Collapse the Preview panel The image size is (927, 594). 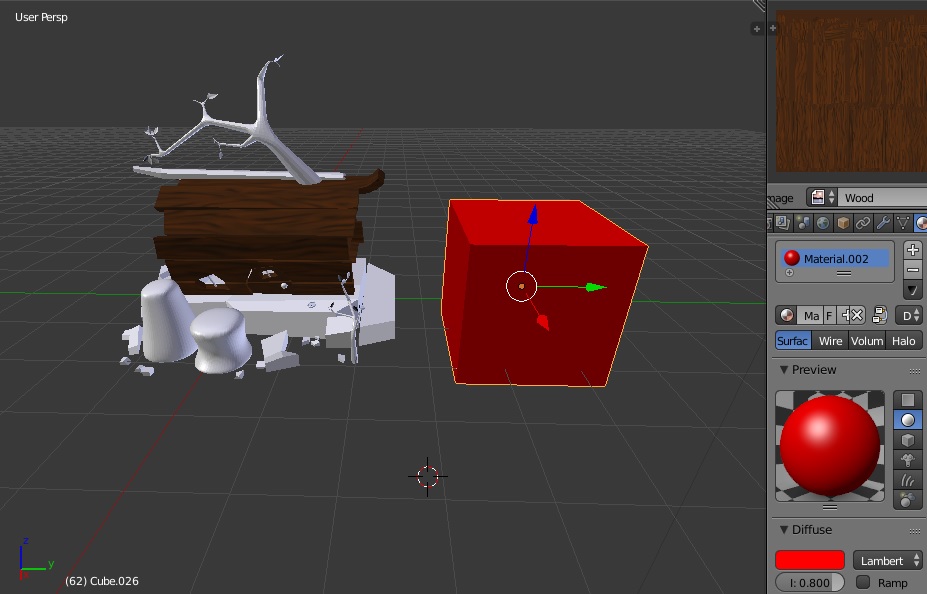[783, 369]
